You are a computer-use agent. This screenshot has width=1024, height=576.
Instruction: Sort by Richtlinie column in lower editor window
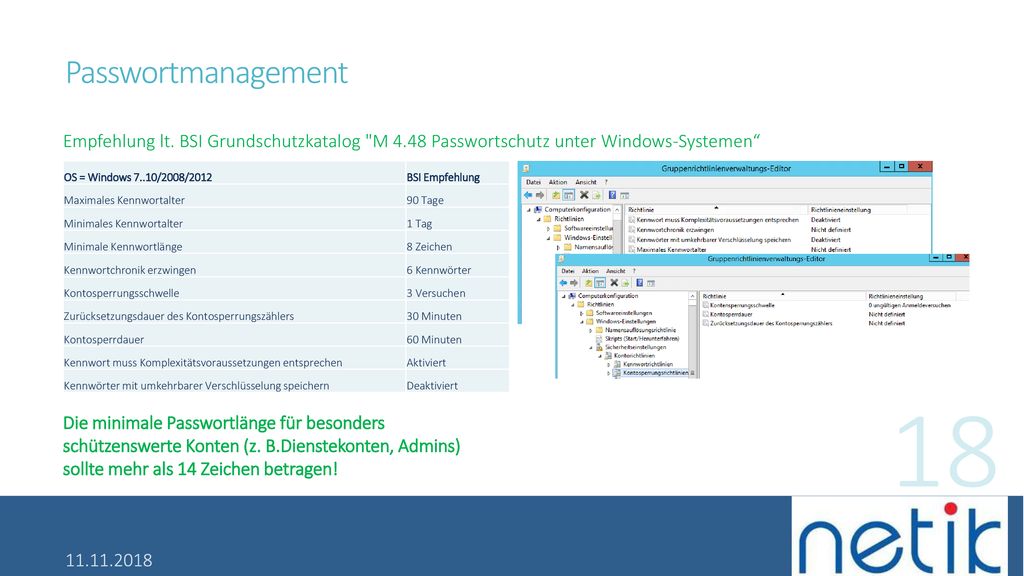click(782, 296)
